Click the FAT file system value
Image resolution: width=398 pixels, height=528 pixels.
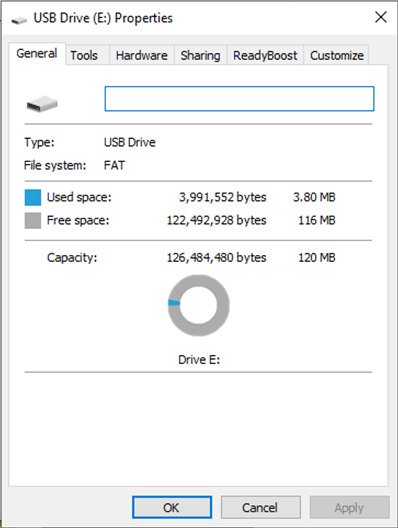(114, 165)
